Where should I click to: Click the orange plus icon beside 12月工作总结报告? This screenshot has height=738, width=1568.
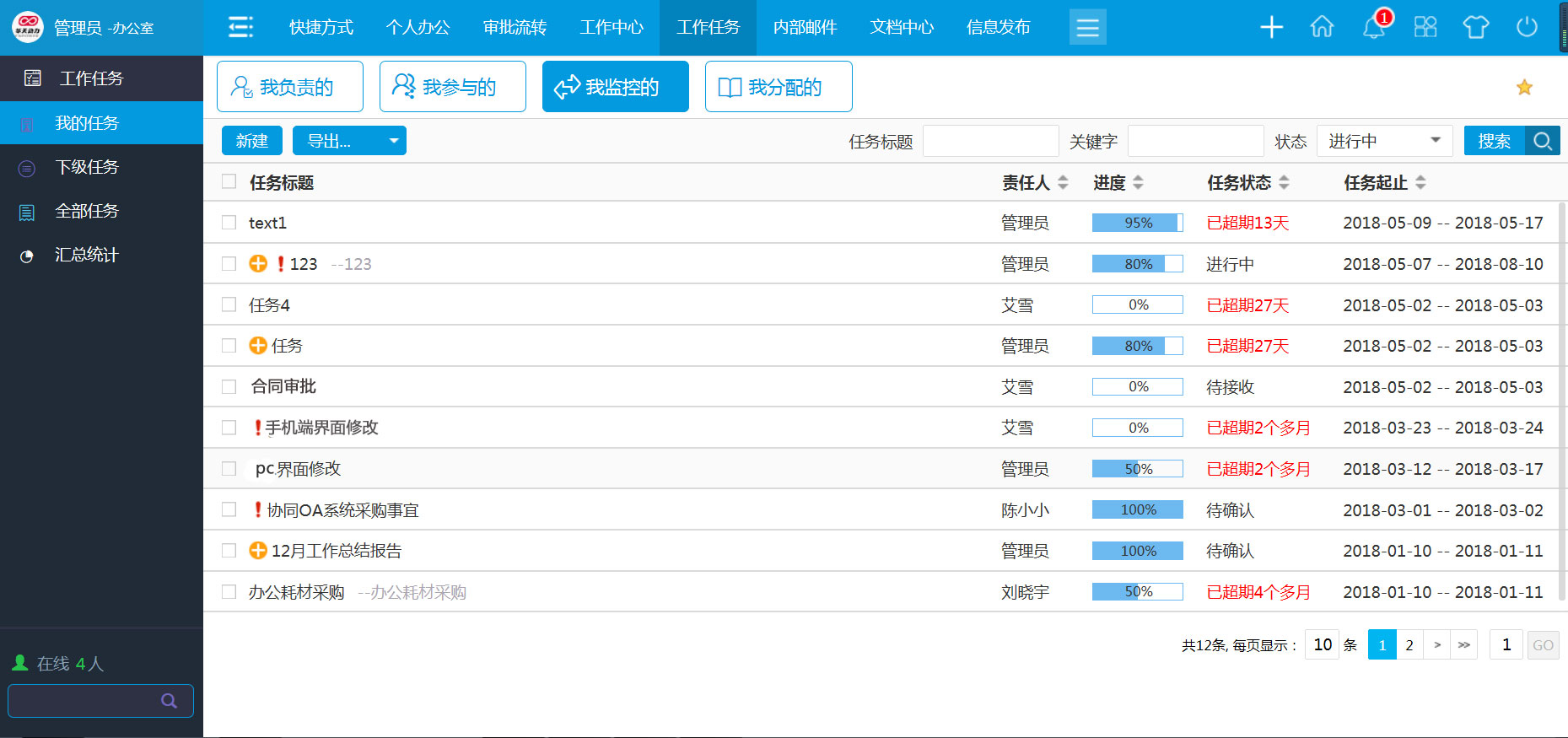258,551
